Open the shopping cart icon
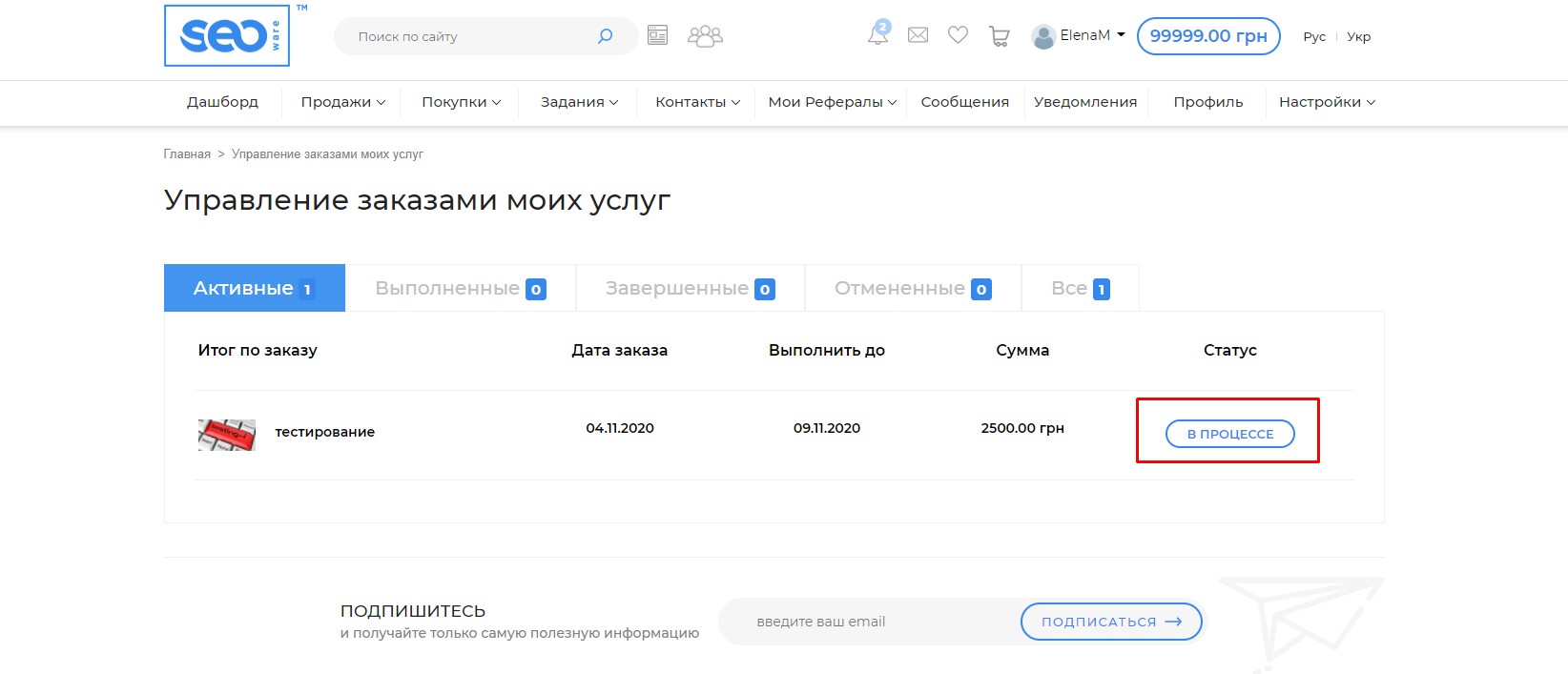1568x674 pixels. tap(999, 36)
